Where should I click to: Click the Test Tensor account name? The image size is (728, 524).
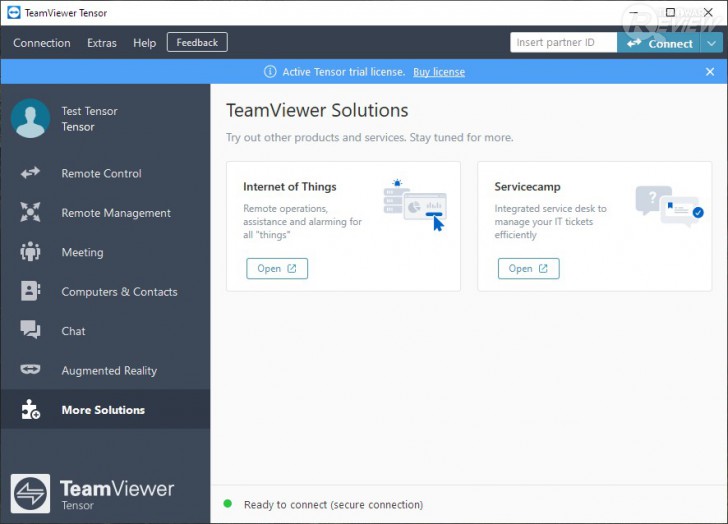[x=90, y=111]
